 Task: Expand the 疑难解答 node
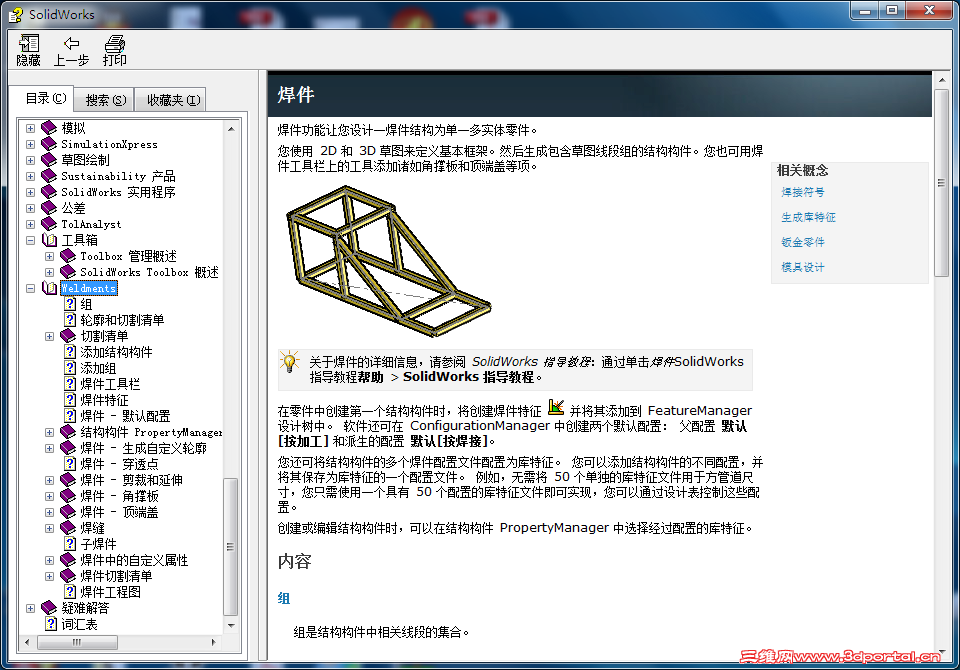click(x=30, y=609)
